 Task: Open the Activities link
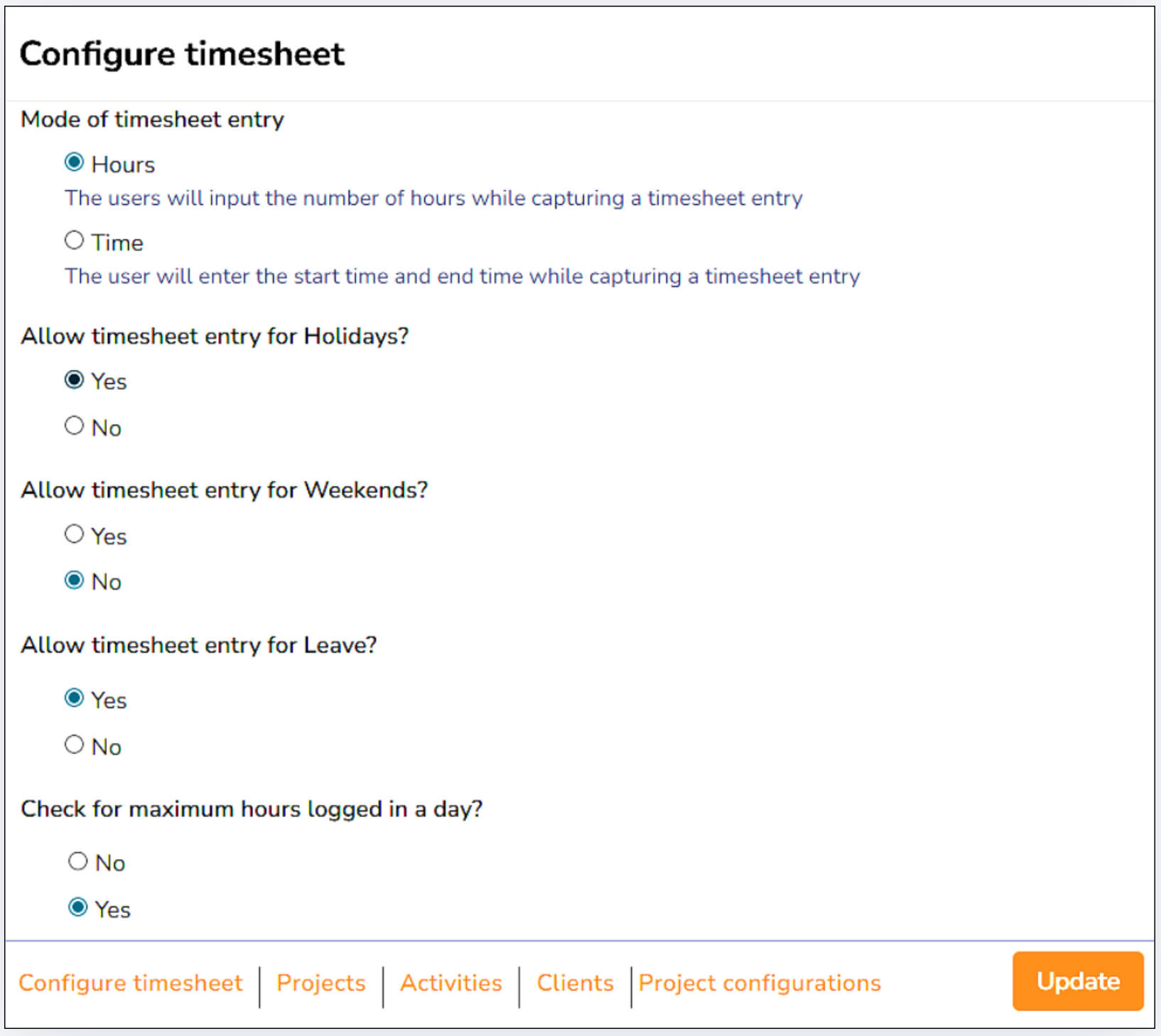click(x=451, y=983)
